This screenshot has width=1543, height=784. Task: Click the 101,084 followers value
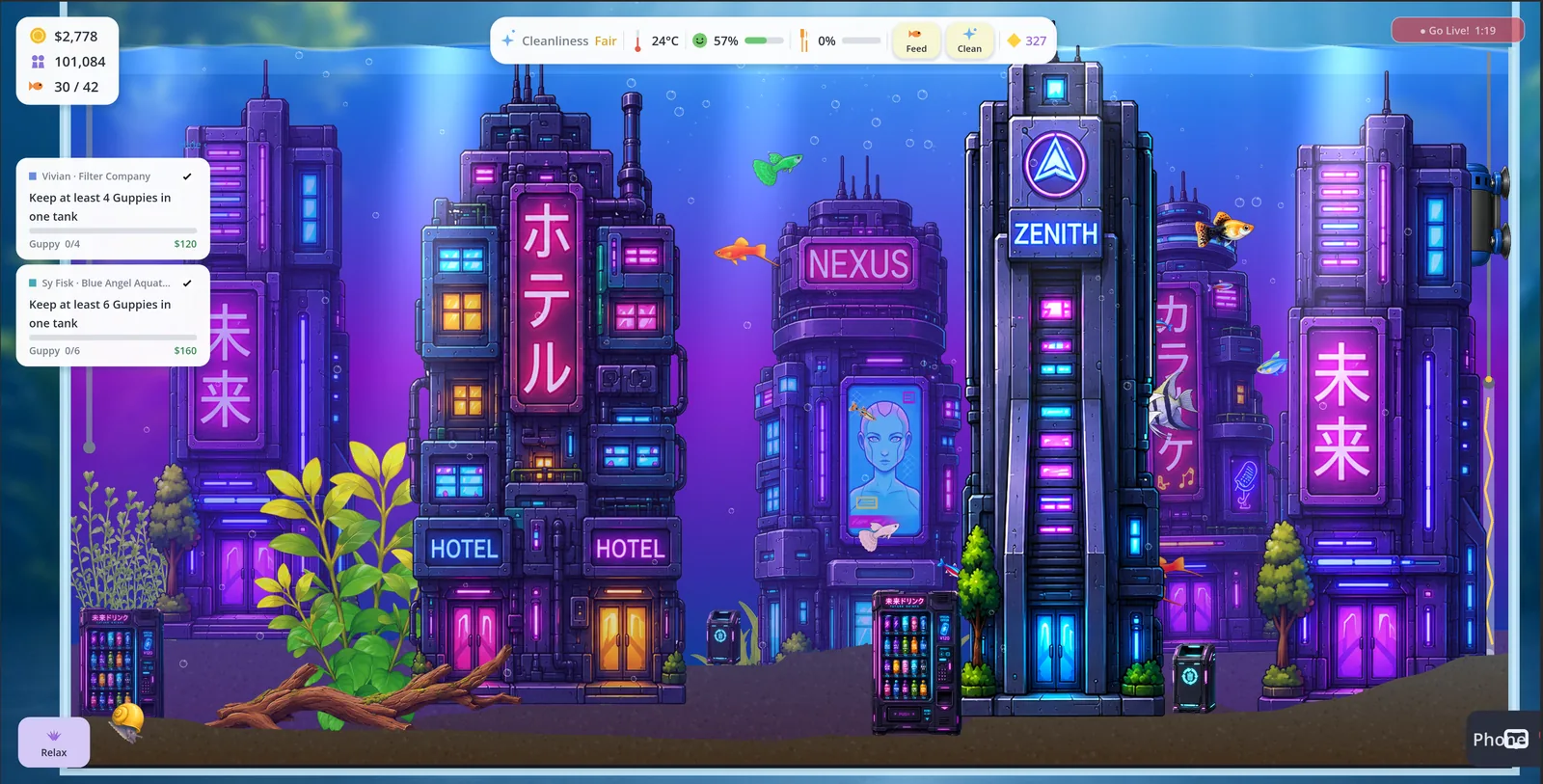pos(80,61)
